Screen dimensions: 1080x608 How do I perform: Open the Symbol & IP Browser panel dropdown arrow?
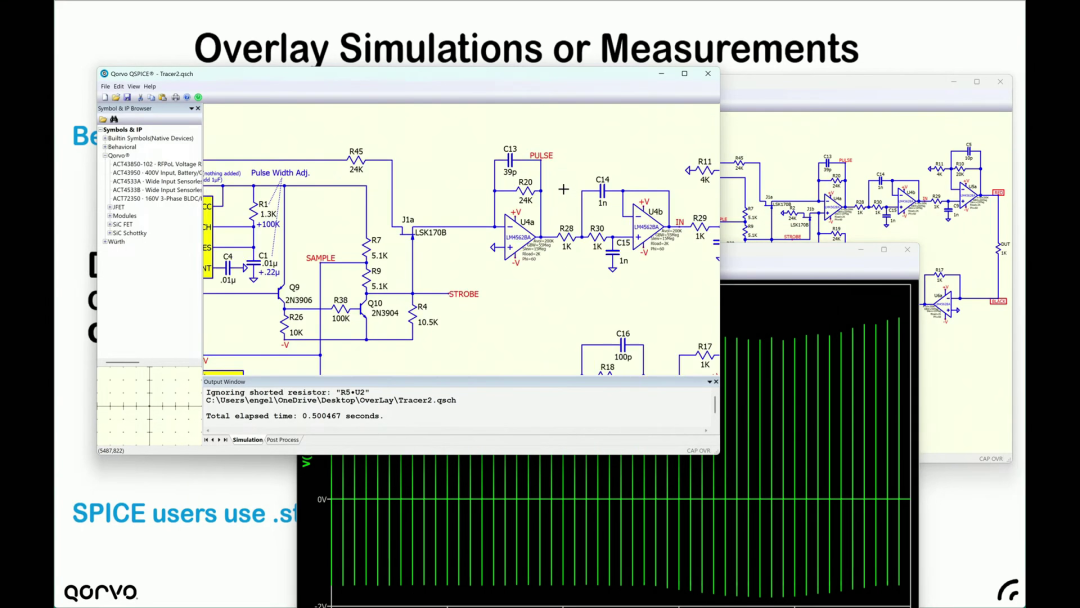(191, 108)
